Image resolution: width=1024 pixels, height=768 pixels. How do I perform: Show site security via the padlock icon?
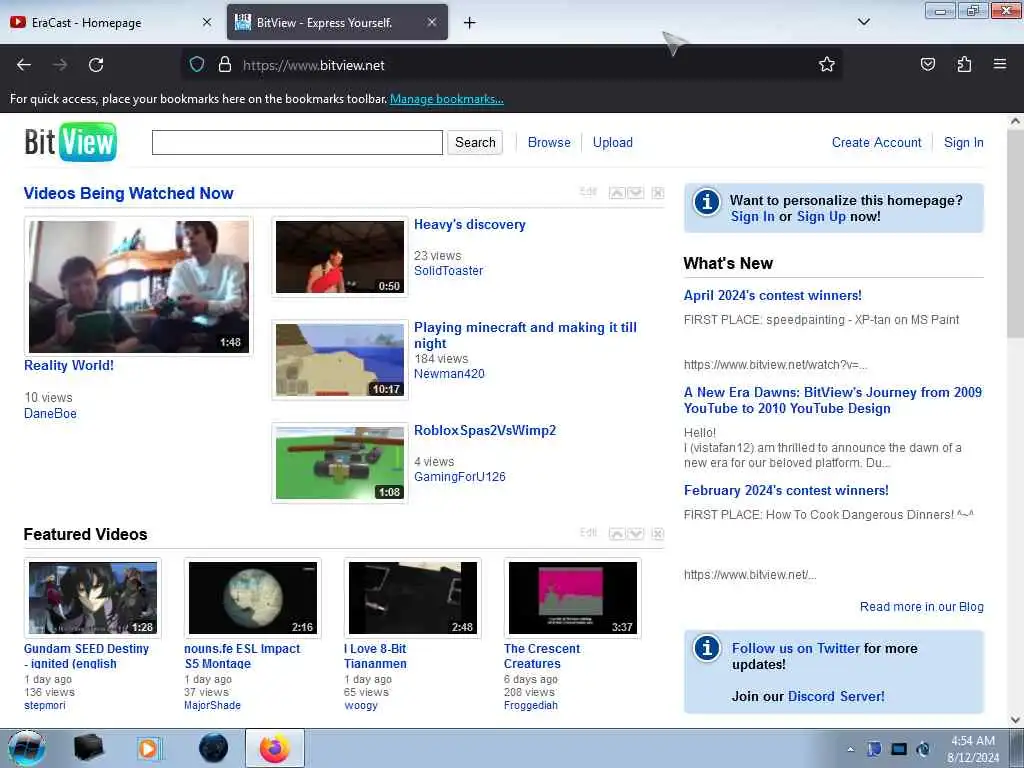coord(225,65)
